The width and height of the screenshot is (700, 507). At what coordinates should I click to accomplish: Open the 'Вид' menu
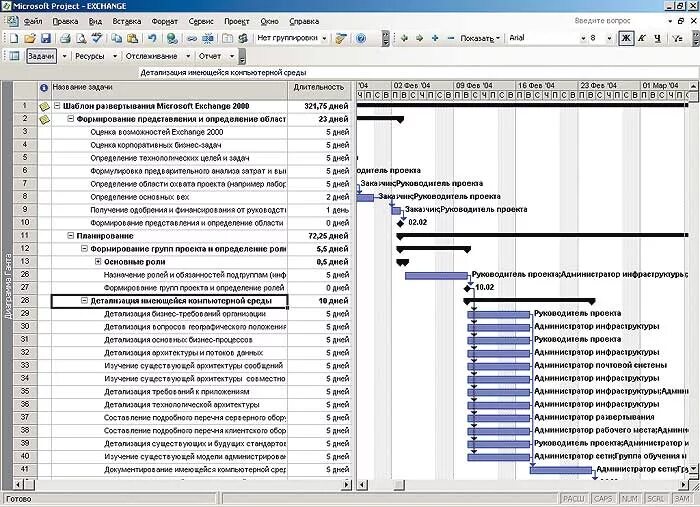pos(95,21)
